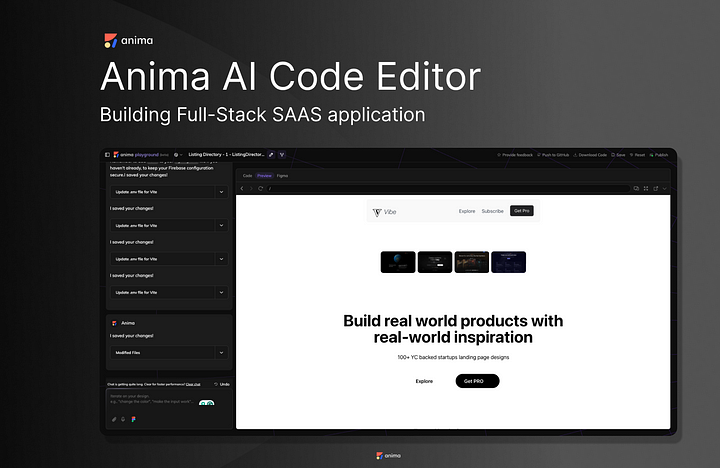Image resolution: width=720 pixels, height=468 pixels.
Task: Click the hero heading Build real world products
Action: (x=453, y=329)
